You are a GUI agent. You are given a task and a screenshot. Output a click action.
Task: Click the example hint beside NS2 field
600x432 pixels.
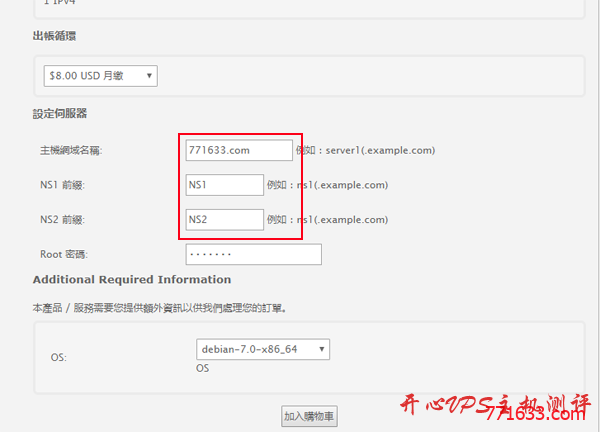coord(327,220)
